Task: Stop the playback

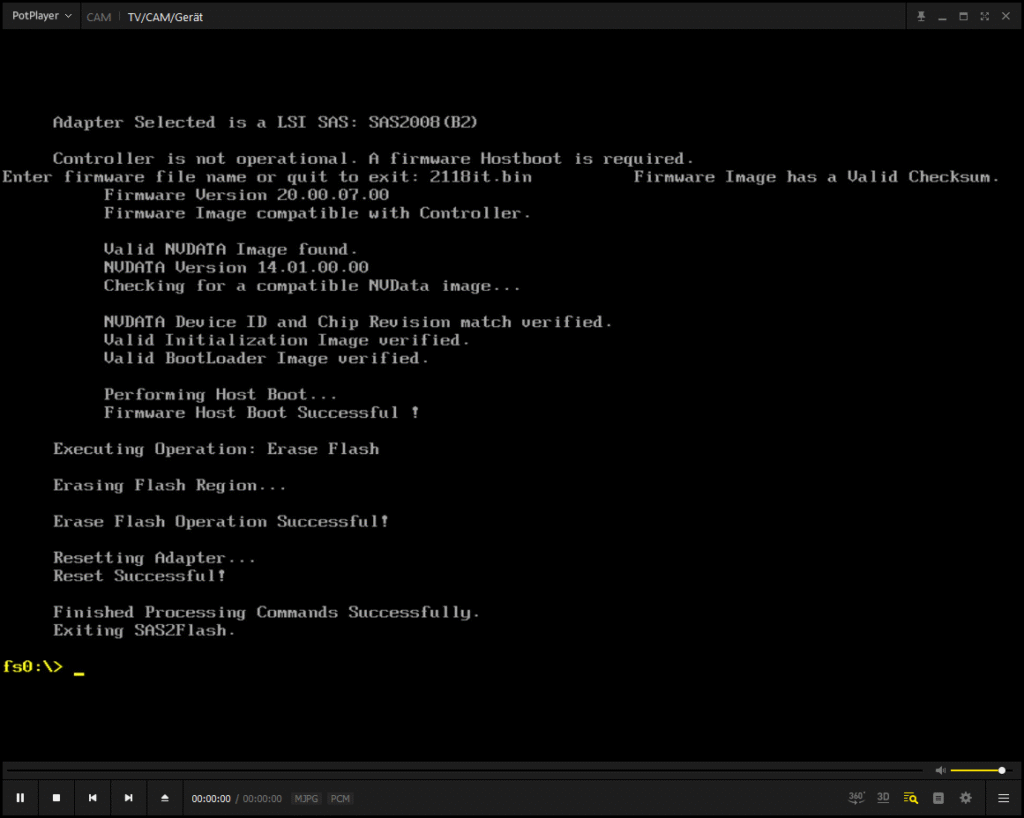Action: (57, 798)
